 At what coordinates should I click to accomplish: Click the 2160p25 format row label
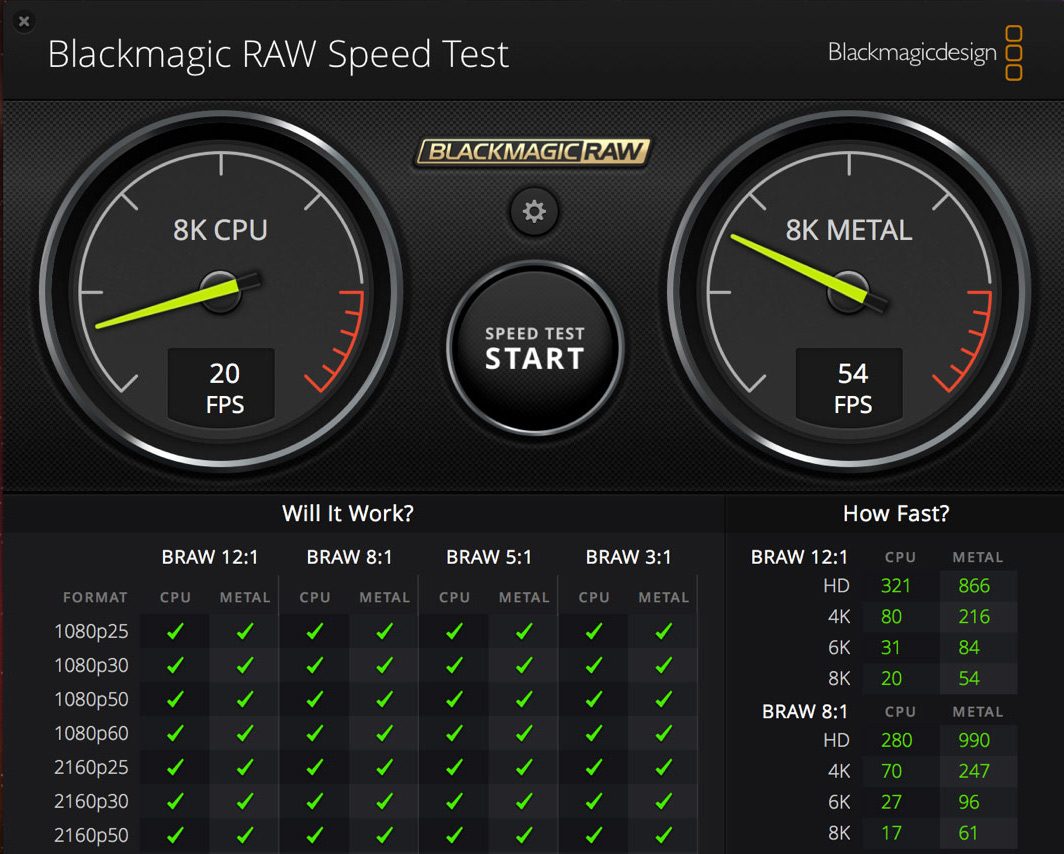91,767
